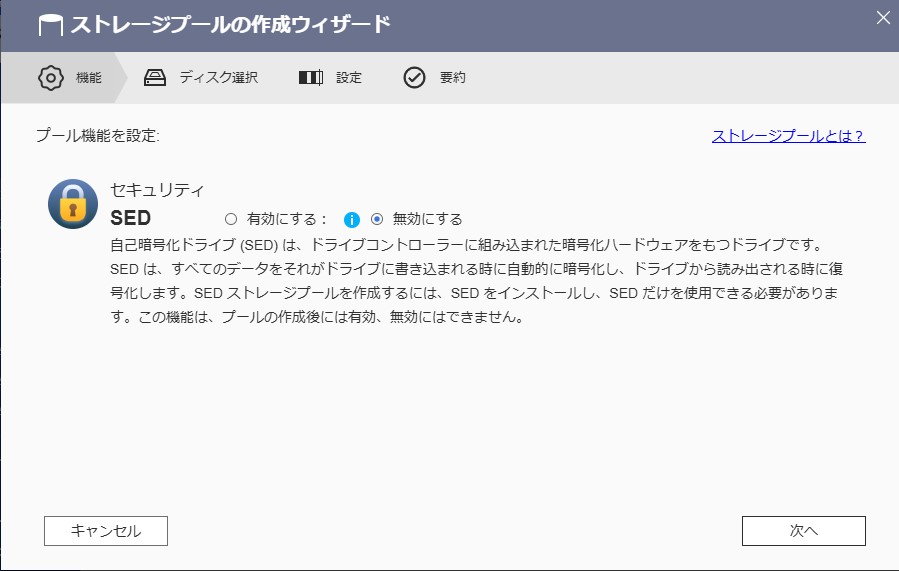This screenshot has height=571, width=899.
Task: Click the bold SED label
Action: click(x=130, y=218)
